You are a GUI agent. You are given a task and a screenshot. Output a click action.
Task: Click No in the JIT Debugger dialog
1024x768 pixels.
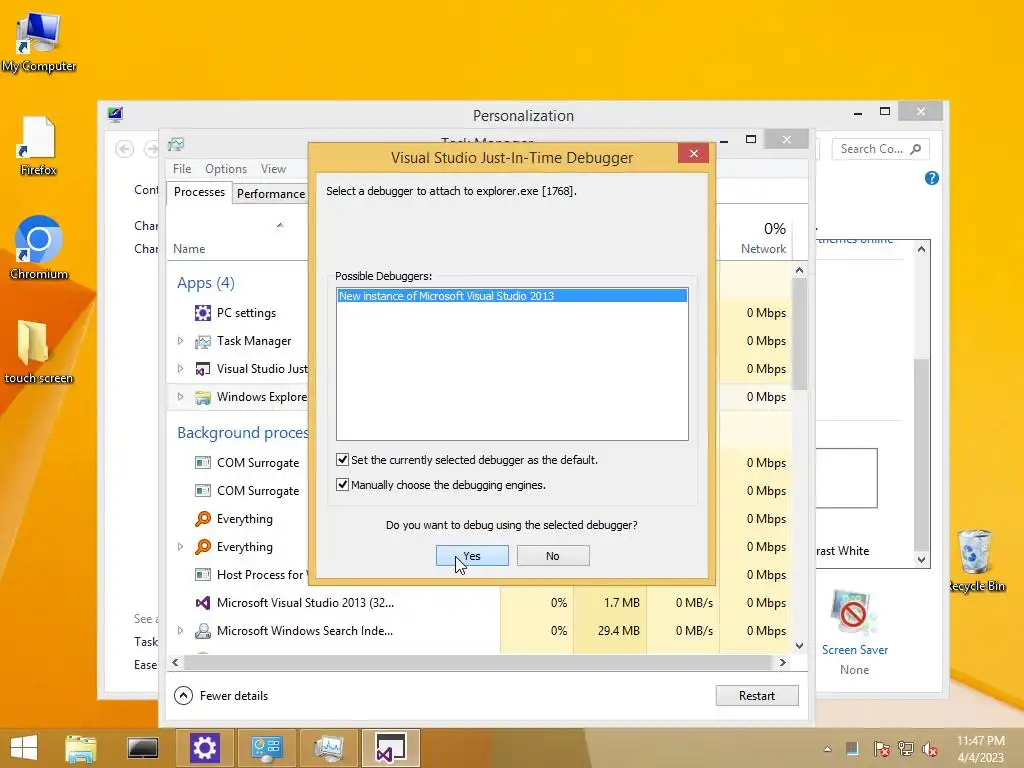coord(552,556)
